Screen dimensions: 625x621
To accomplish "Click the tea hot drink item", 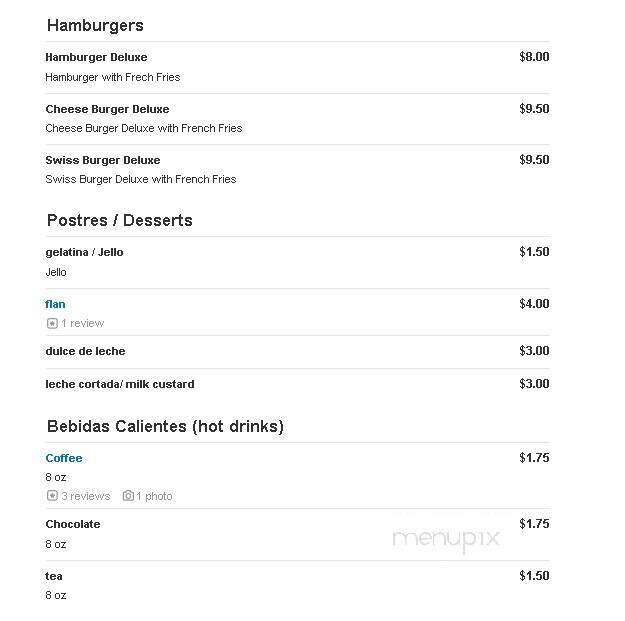I will pos(54,576).
